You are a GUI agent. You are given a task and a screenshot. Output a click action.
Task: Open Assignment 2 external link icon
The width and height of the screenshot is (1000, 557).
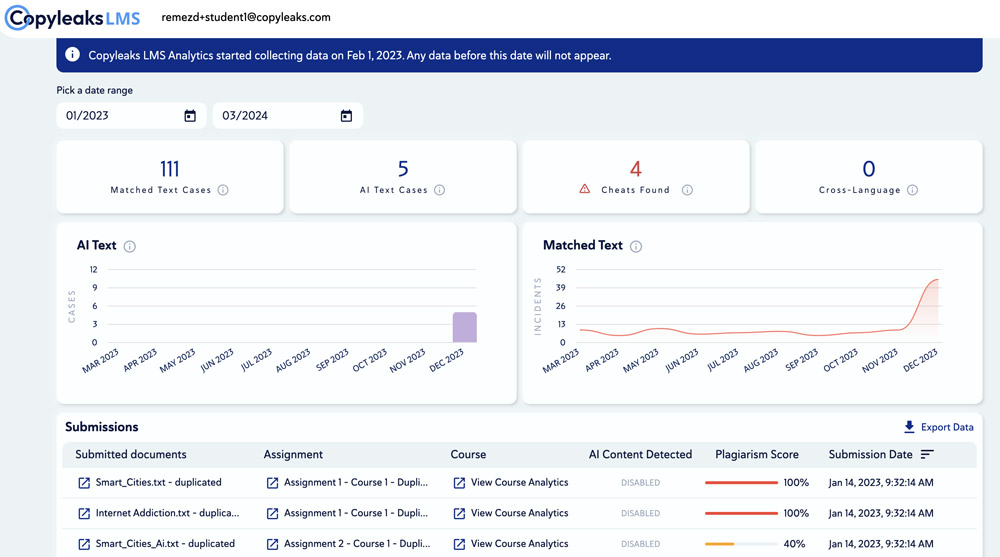click(x=272, y=544)
